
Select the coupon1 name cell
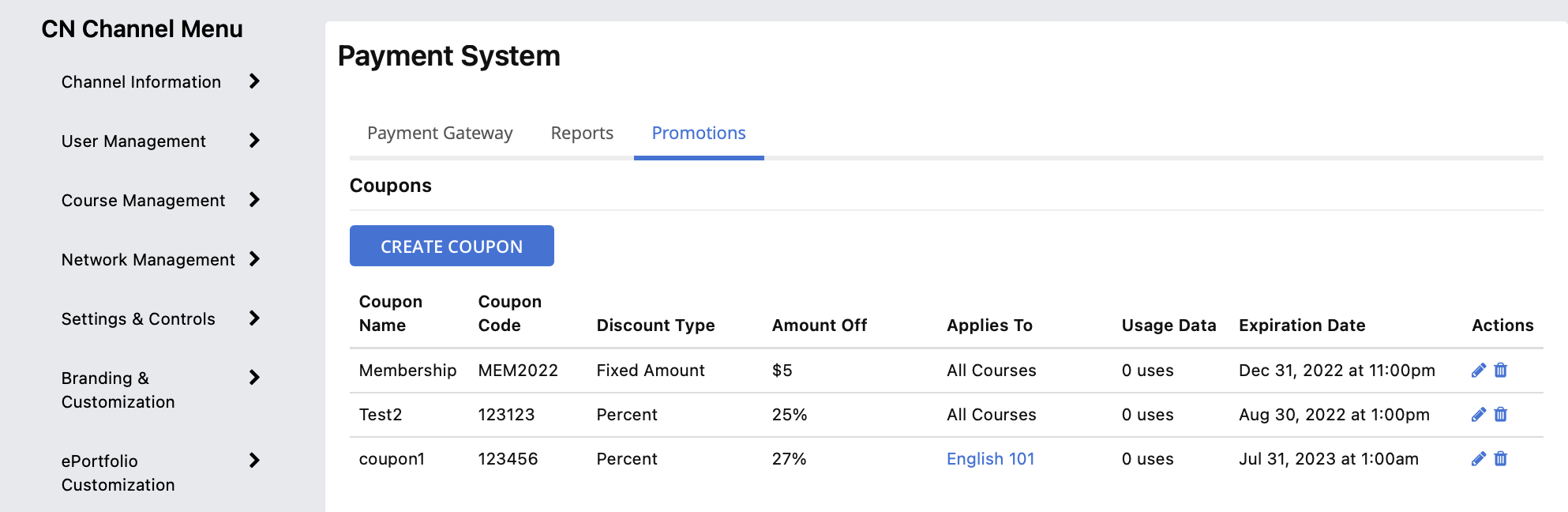click(x=392, y=459)
